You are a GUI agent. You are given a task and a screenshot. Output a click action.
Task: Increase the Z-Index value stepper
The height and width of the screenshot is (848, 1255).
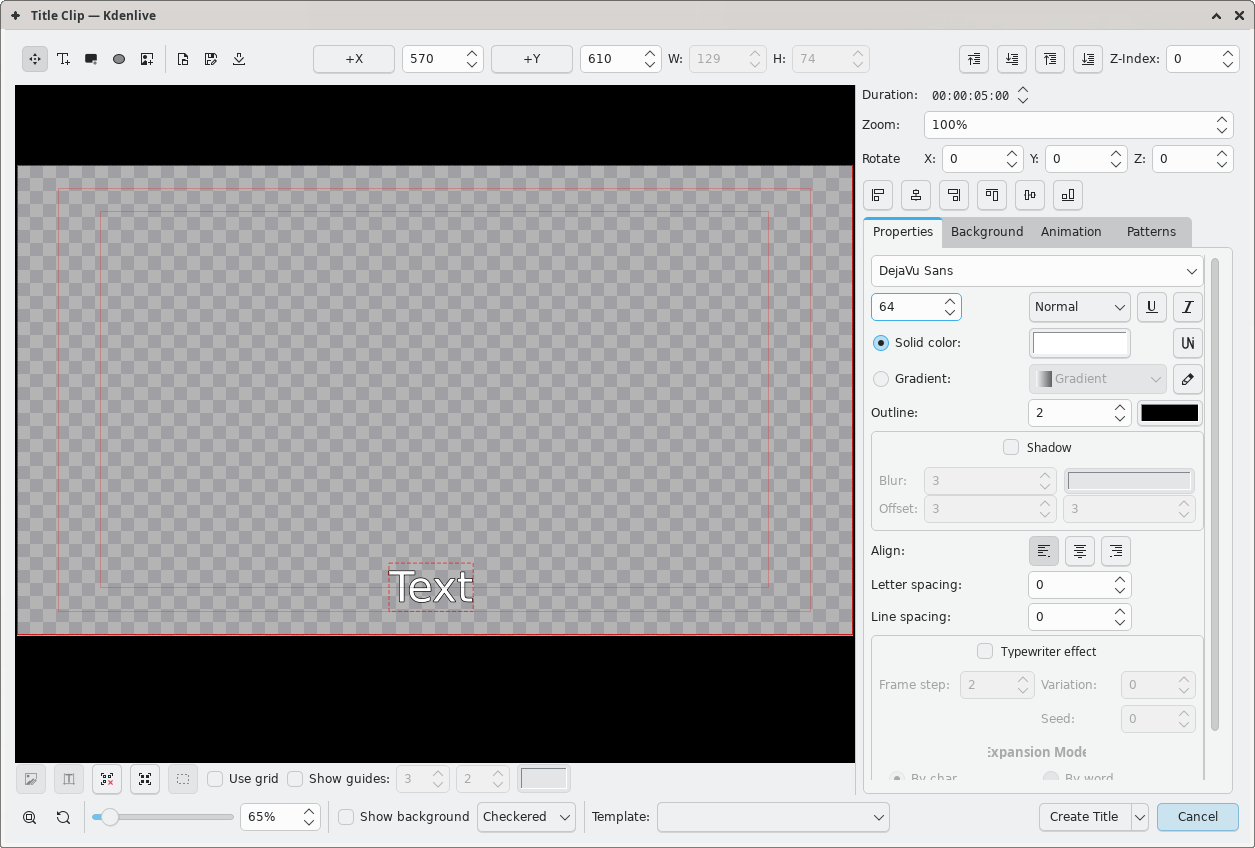coord(1229,53)
